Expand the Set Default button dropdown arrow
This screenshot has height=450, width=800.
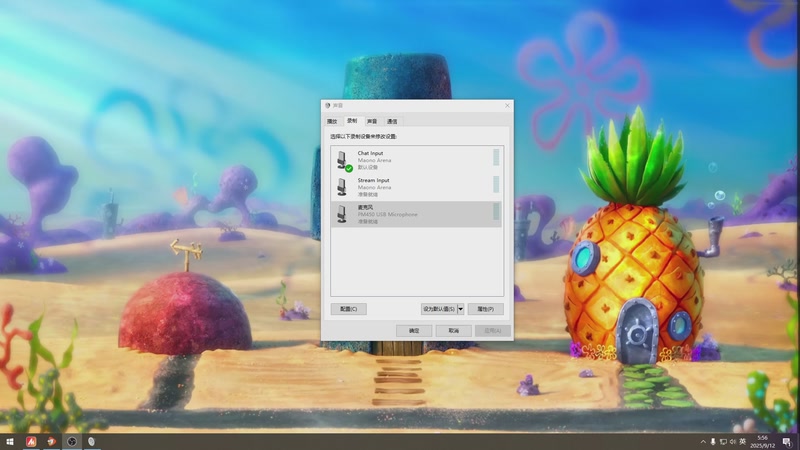[461, 309]
